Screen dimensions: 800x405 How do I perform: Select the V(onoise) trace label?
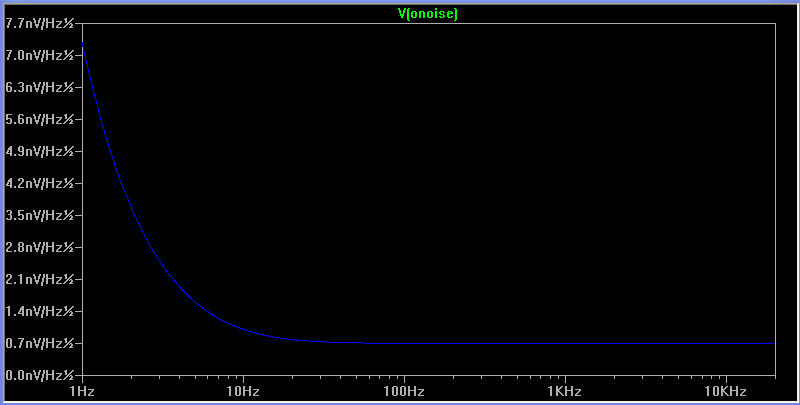428,14
